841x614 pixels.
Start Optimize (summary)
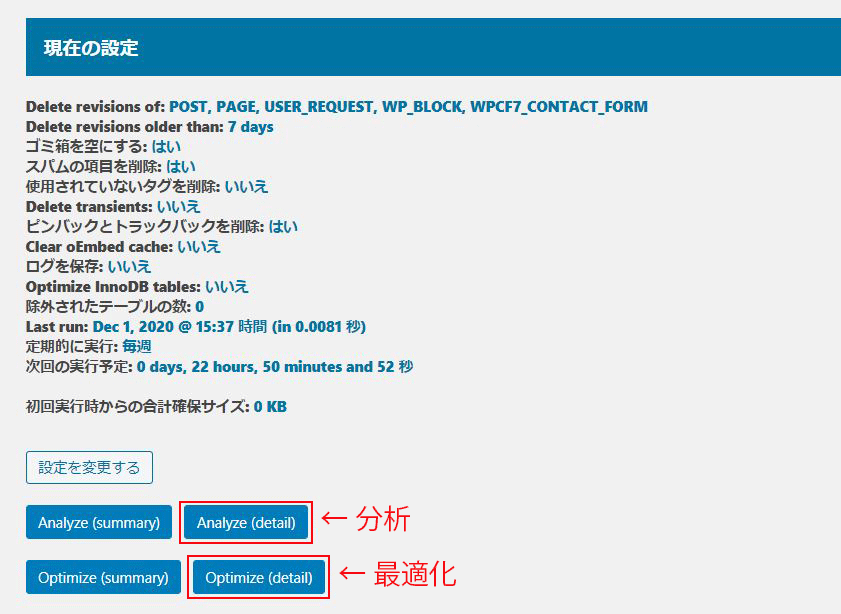[x=103, y=578]
